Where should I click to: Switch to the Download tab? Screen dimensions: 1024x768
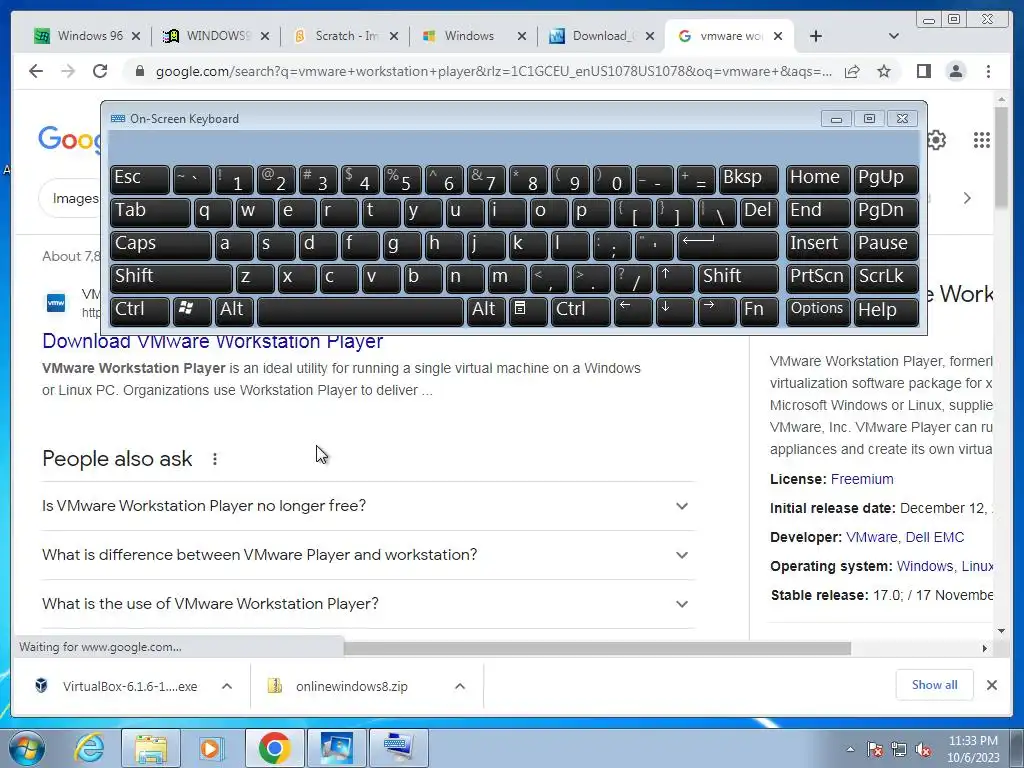coord(602,36)
